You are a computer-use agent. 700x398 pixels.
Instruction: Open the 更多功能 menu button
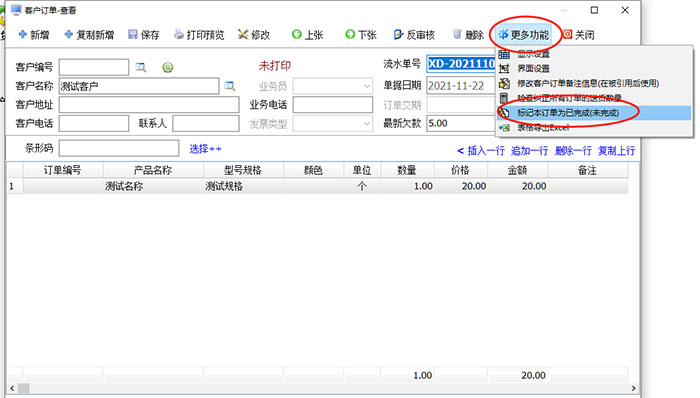(524, 35)
